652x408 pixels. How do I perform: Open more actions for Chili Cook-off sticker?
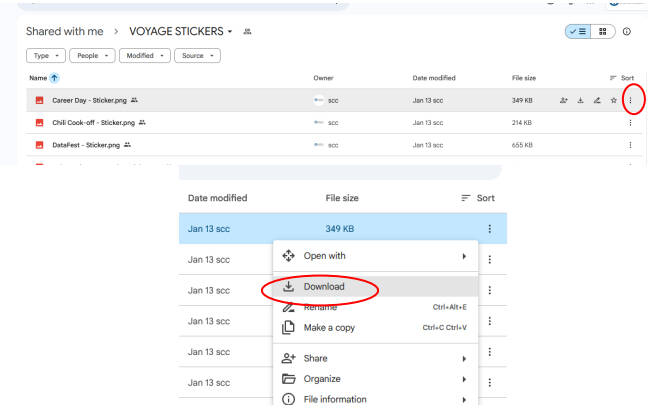[630, 123]
